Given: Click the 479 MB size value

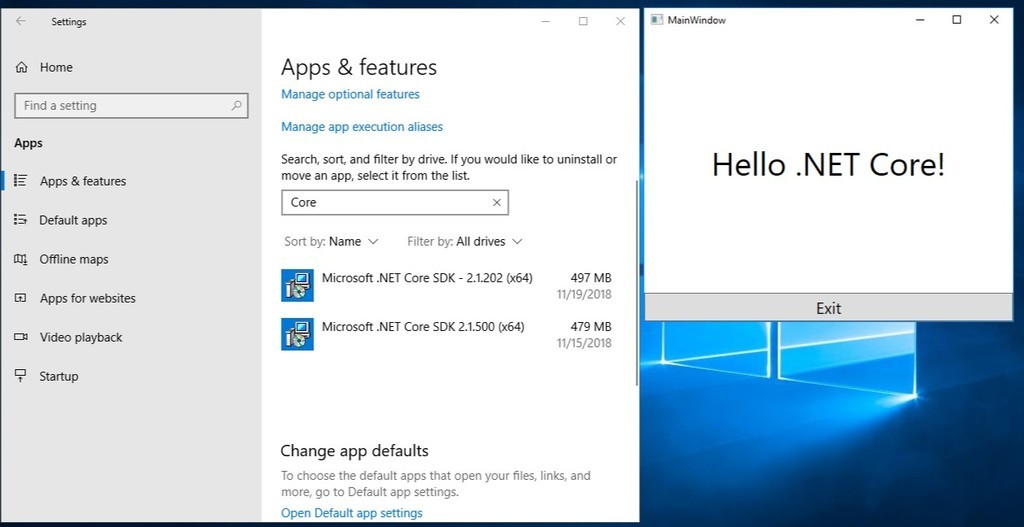Looking at the screenshot, I should [590, 327].
